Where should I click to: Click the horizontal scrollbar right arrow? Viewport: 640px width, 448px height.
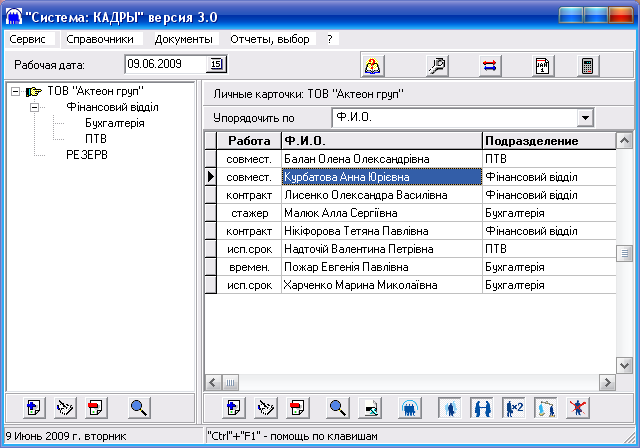[x=607, y=382]
